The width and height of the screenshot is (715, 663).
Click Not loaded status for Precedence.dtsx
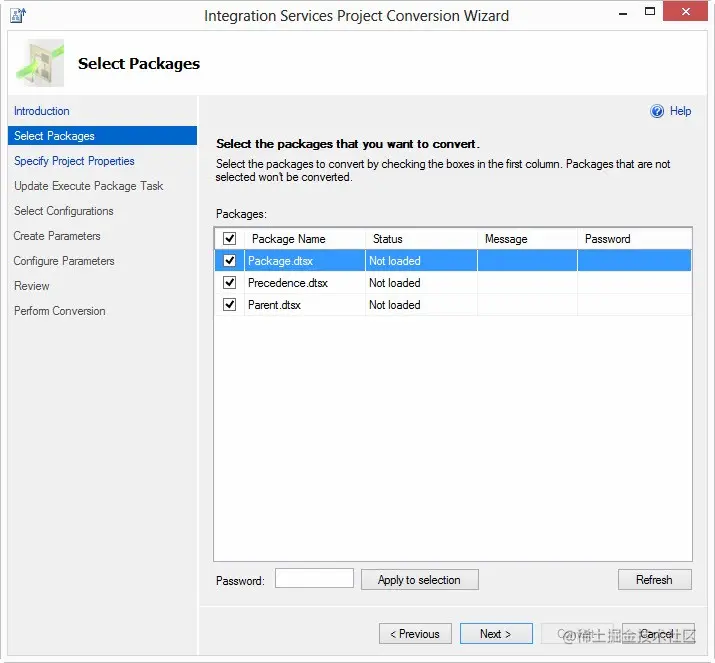click(394, 283)
